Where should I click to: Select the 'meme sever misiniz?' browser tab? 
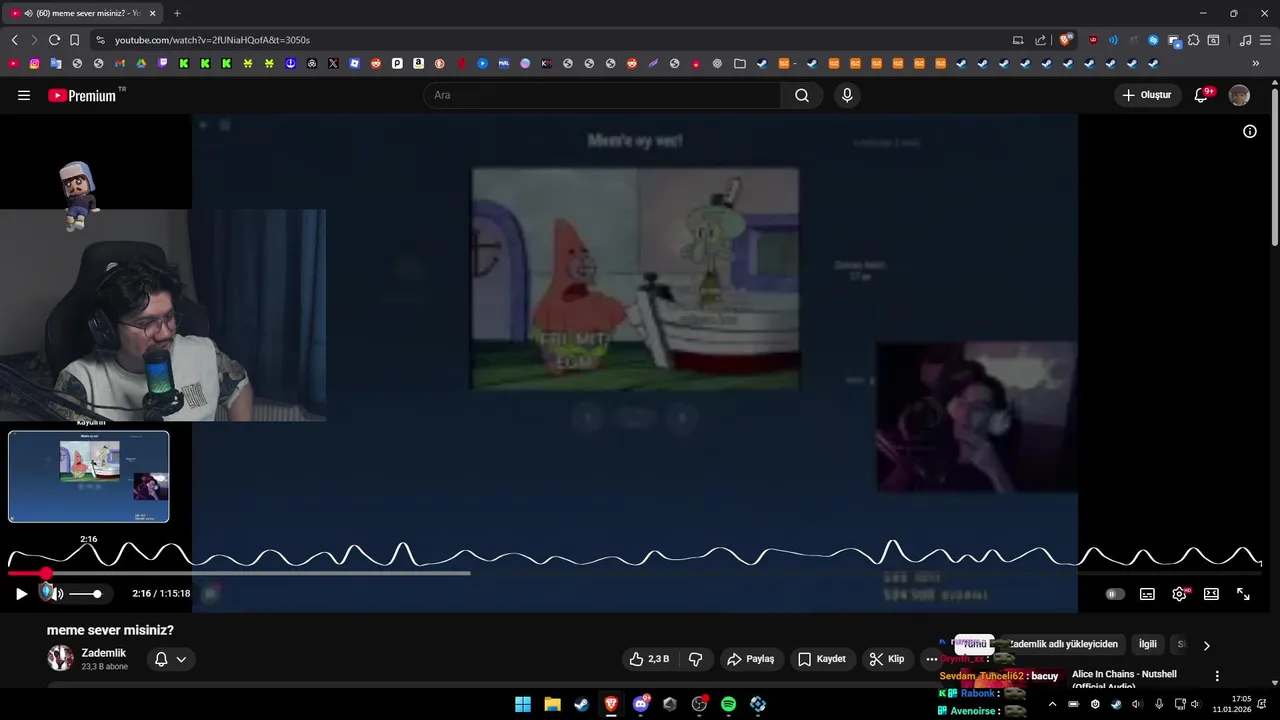(x=82, y=13)
